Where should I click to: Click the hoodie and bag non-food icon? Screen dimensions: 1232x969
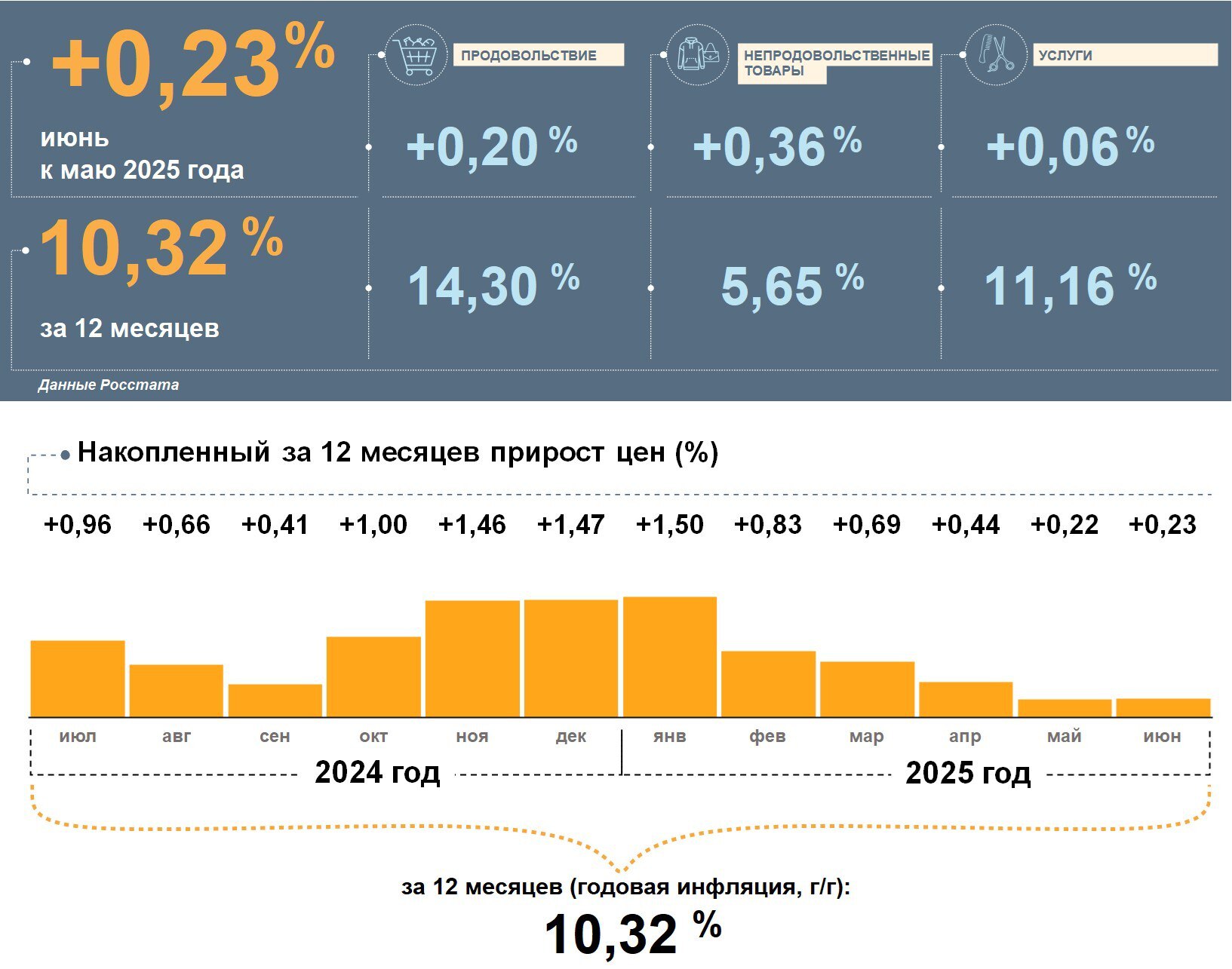[x=697, y=55]
